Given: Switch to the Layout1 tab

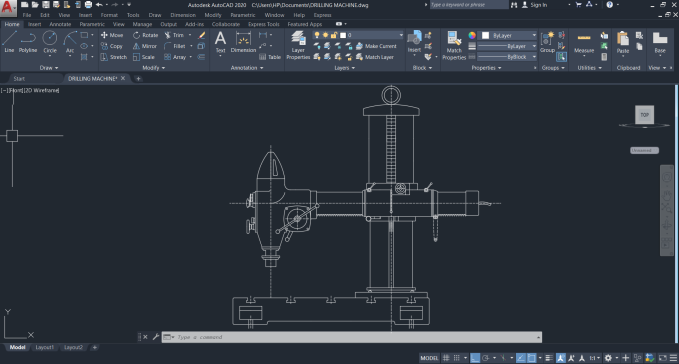Looking at the screenshot, I should [45, 347].
